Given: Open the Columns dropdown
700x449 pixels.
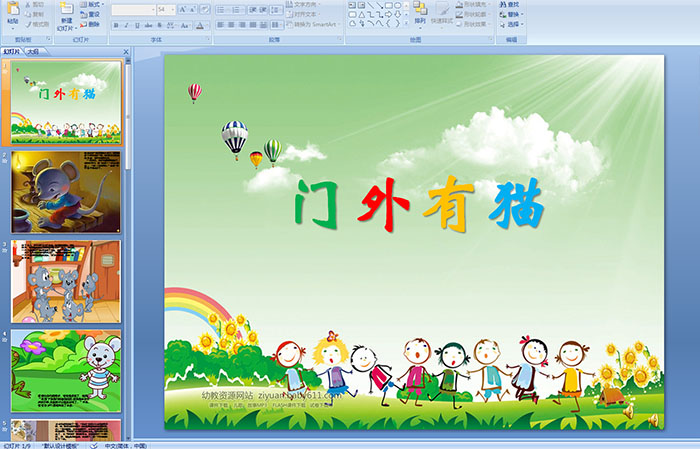Looking at the screenshot, I should coord(276,25).
